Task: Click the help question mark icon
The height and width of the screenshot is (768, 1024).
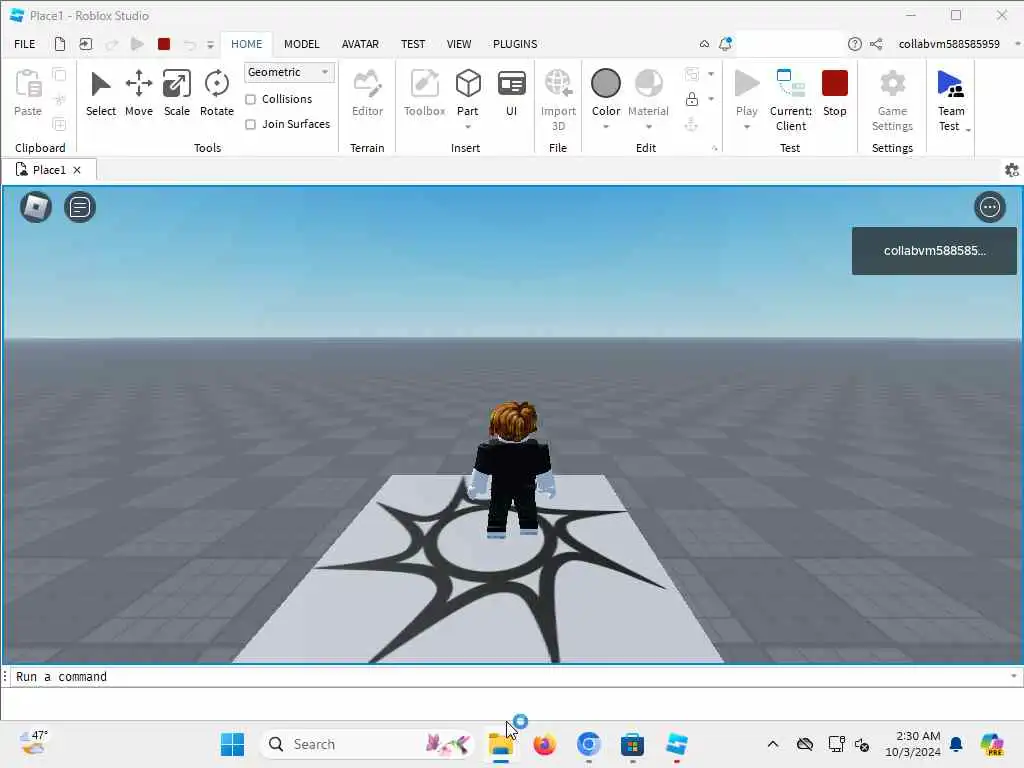Action: tap(854, 44)
